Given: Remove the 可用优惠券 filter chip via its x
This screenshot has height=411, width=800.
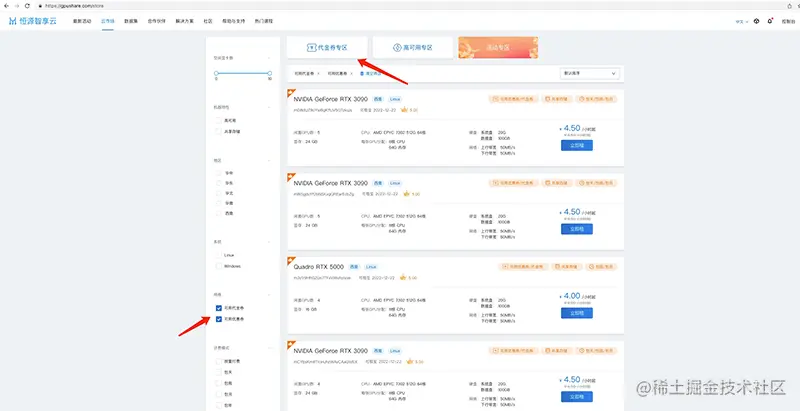Looking at the screenshot, I should tap(352, 73).
